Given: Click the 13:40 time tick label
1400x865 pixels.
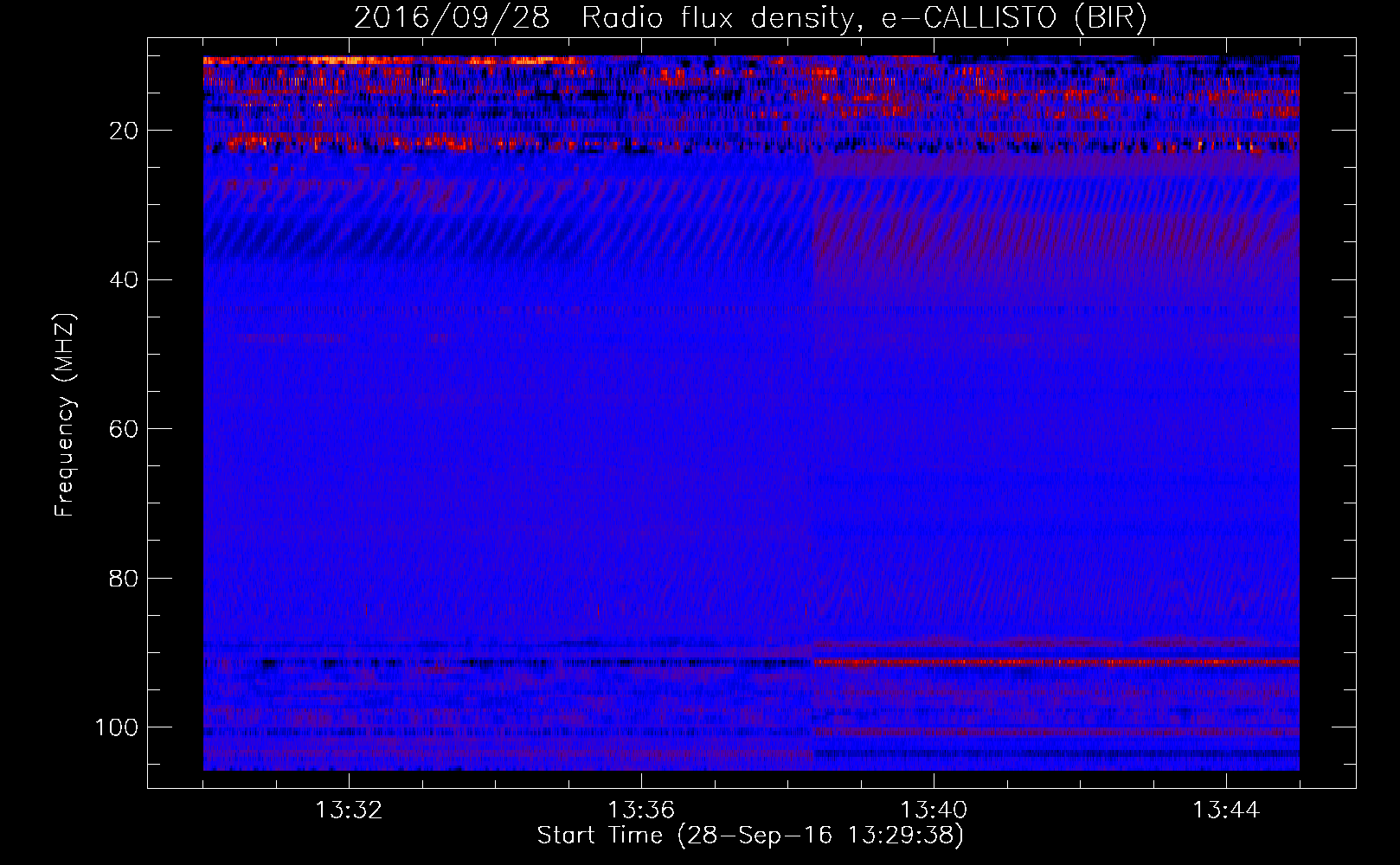Looking at the screenshot, I should pyautogui.click(x=934, y=811).
